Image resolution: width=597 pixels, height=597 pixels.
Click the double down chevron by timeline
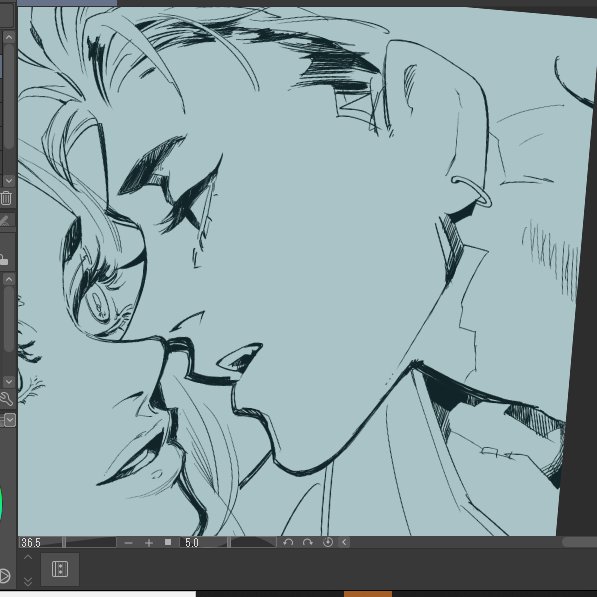coord(28,581)
